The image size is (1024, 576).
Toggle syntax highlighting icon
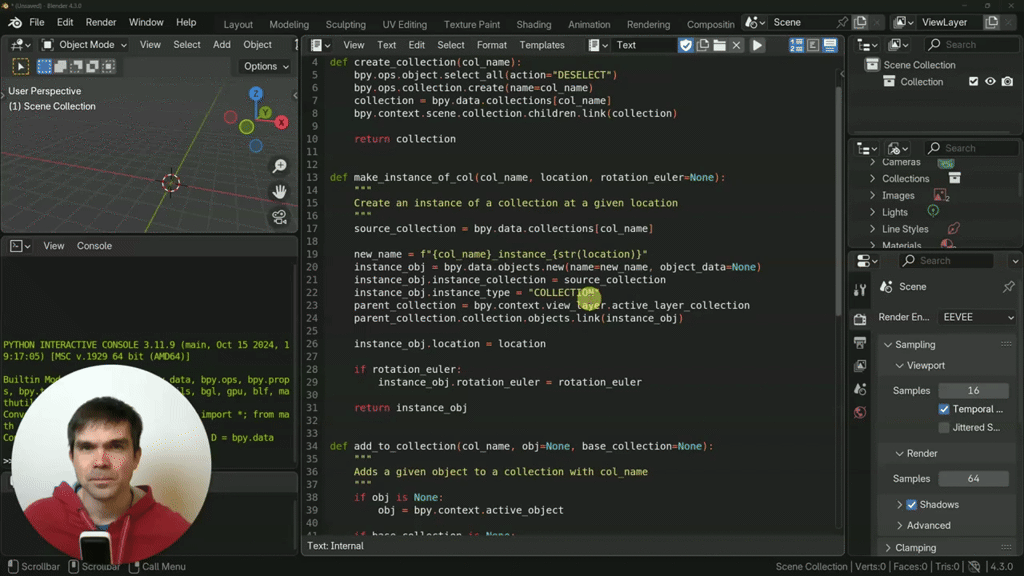click(x=813, y=44)
